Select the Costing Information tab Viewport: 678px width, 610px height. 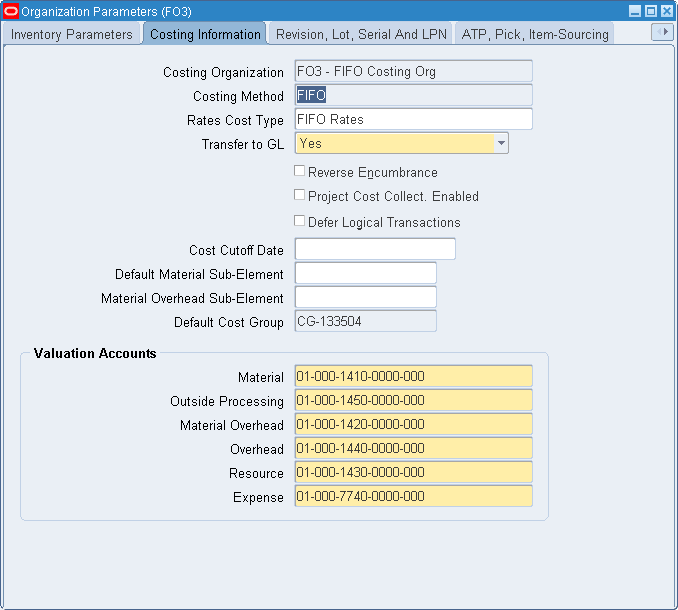tap(205, 34)
